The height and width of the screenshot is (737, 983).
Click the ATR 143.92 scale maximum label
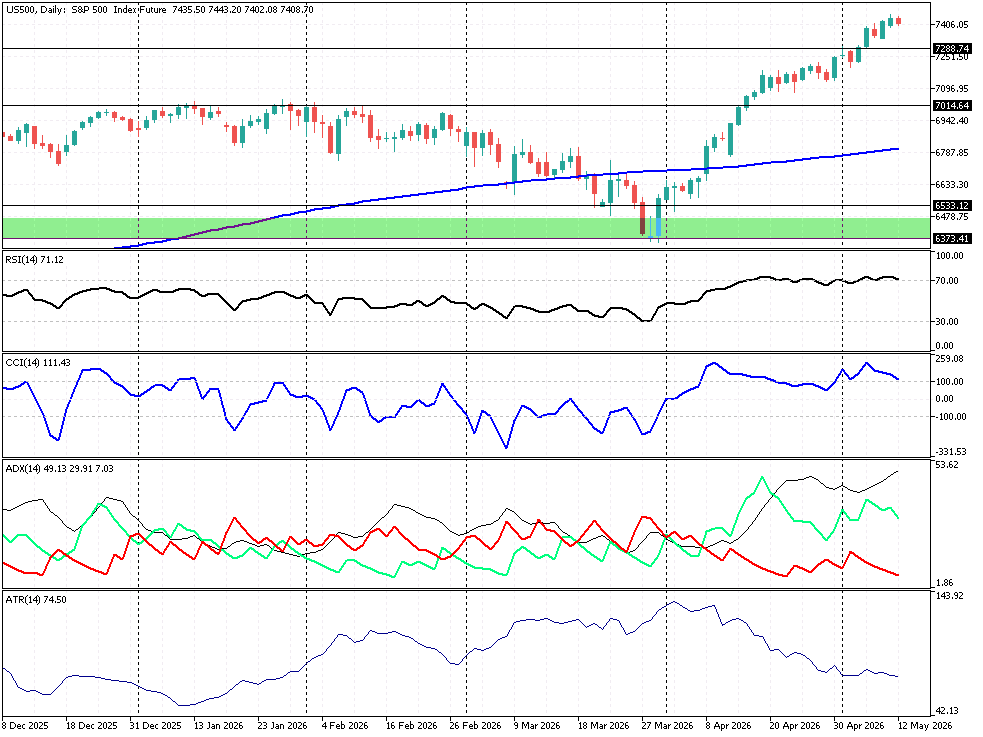point(949,595)
